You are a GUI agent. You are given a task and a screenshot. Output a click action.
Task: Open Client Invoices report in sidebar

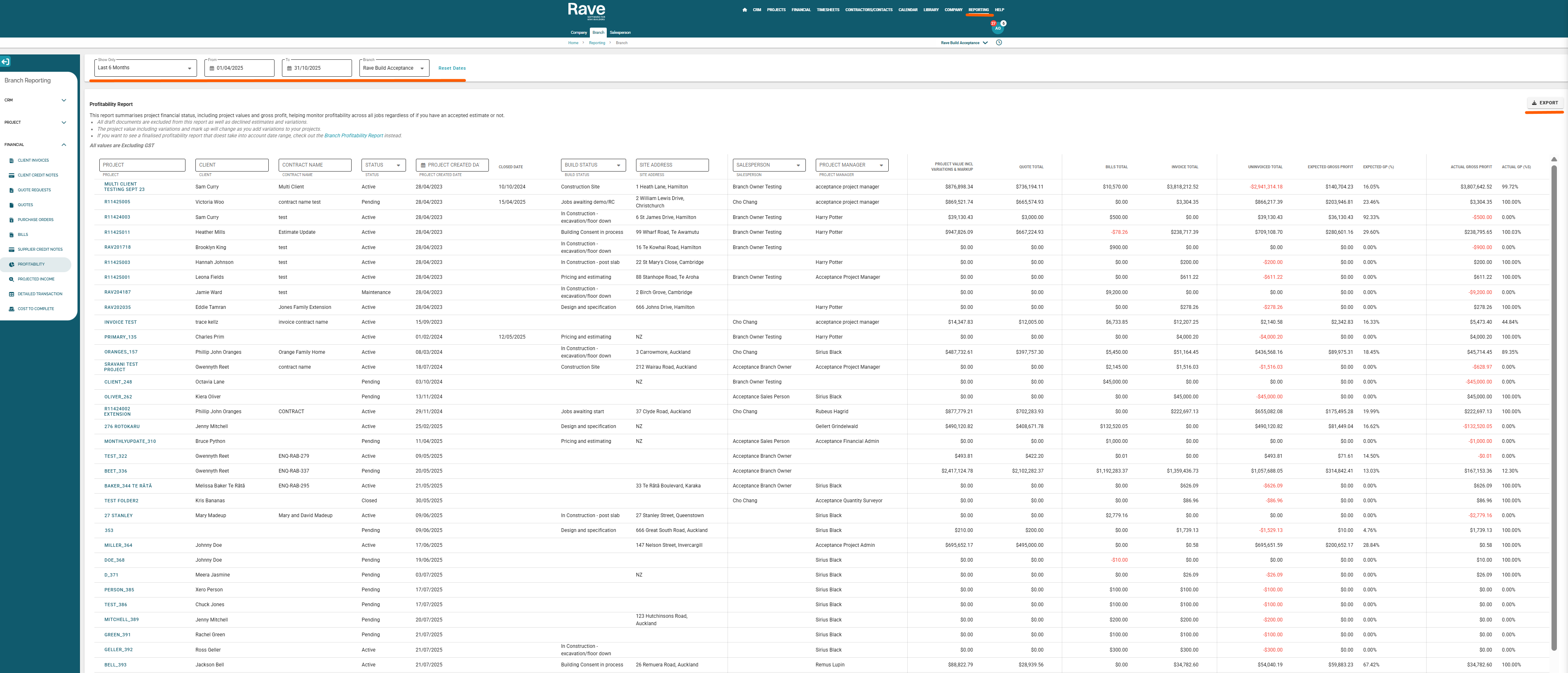coord(33,160)
